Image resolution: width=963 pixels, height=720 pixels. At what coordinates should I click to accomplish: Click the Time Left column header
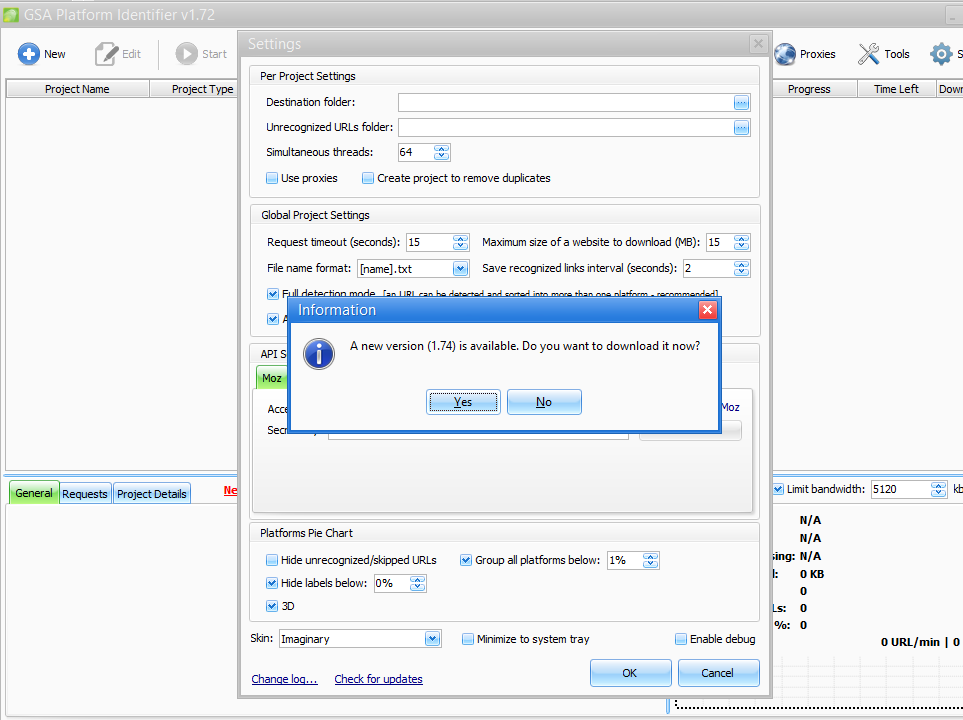[x=896, y=89]
